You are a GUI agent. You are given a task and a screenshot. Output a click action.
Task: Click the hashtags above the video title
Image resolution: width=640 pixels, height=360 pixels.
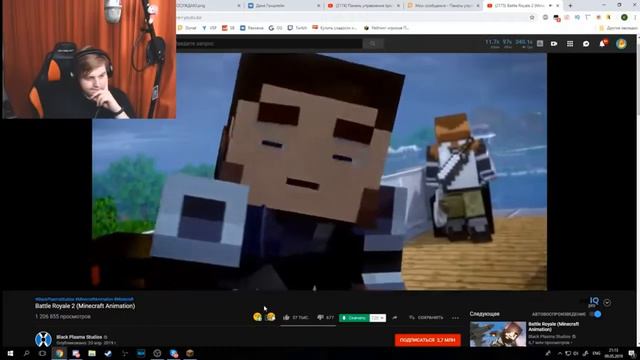point(84,299)
